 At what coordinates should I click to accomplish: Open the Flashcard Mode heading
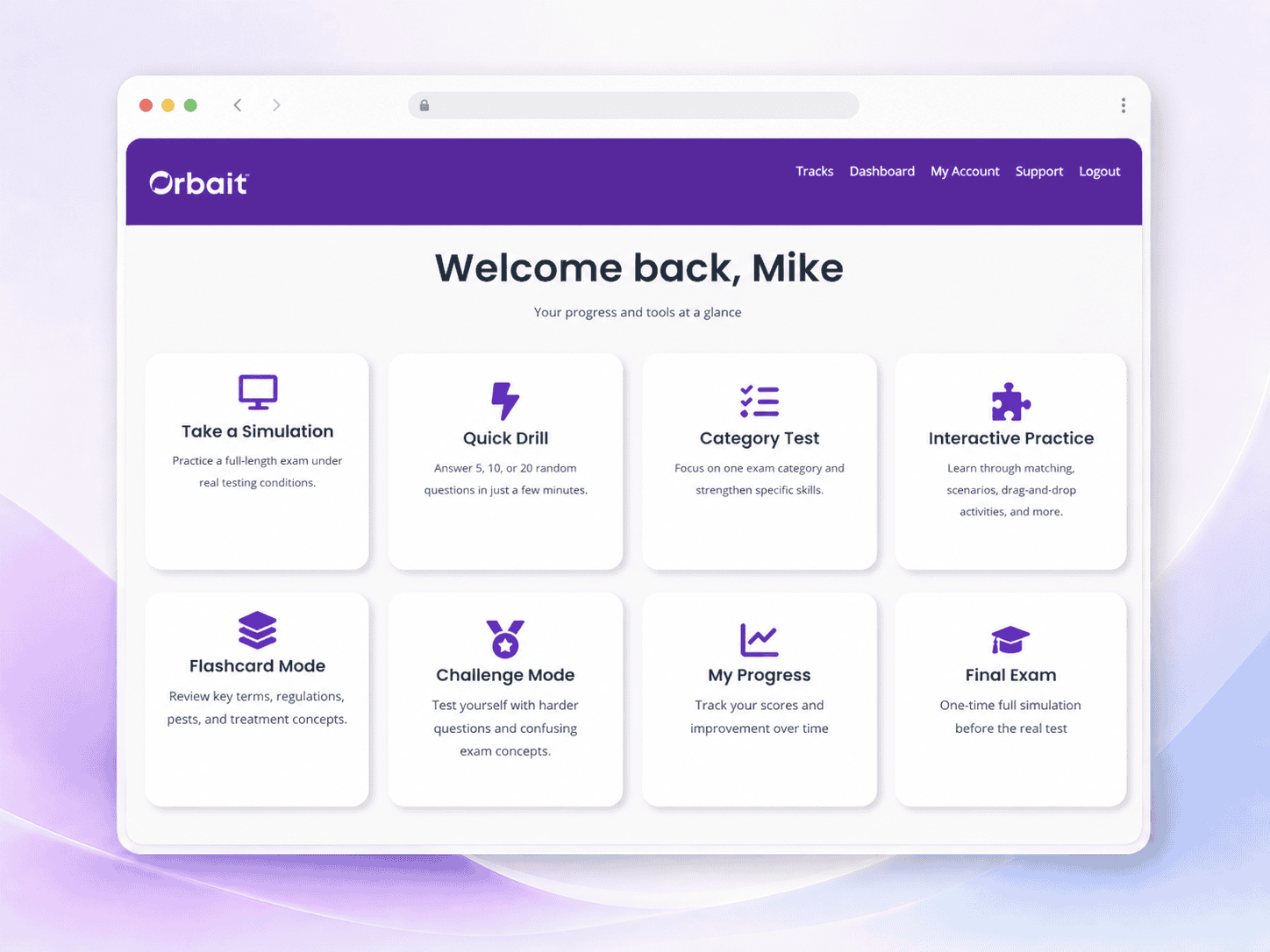[258, 666]
